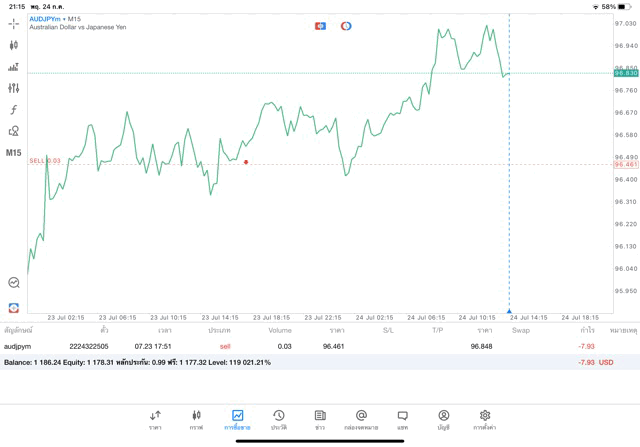Select the audjpym sell position row
The width and height of the screenshot is (640, 447).
tap(300, 346)
